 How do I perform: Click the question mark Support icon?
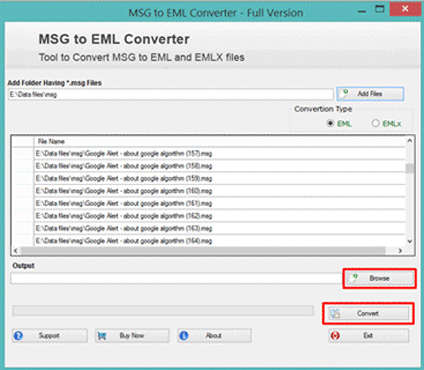pyautogui.click(x=18, y=336)
